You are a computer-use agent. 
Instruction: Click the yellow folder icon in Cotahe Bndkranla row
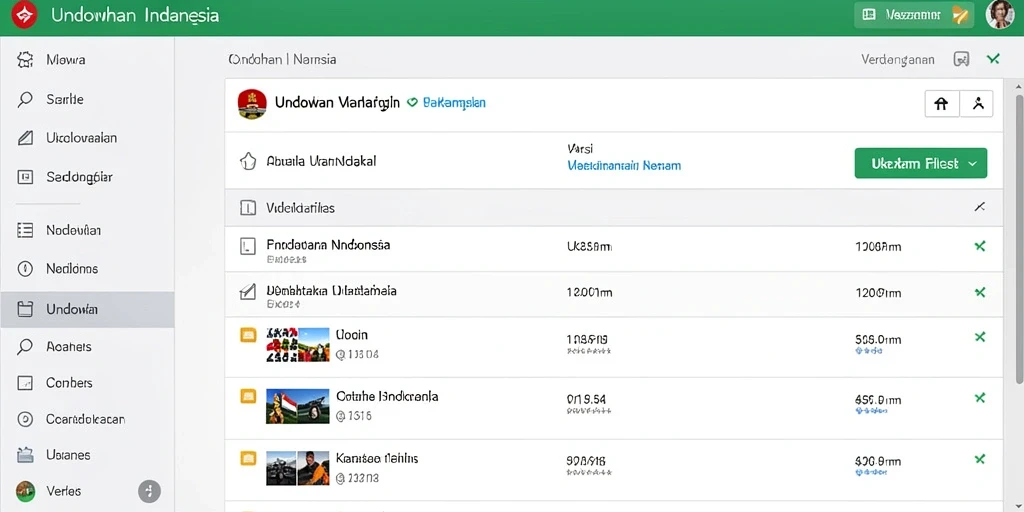click(x=248, y=396)
